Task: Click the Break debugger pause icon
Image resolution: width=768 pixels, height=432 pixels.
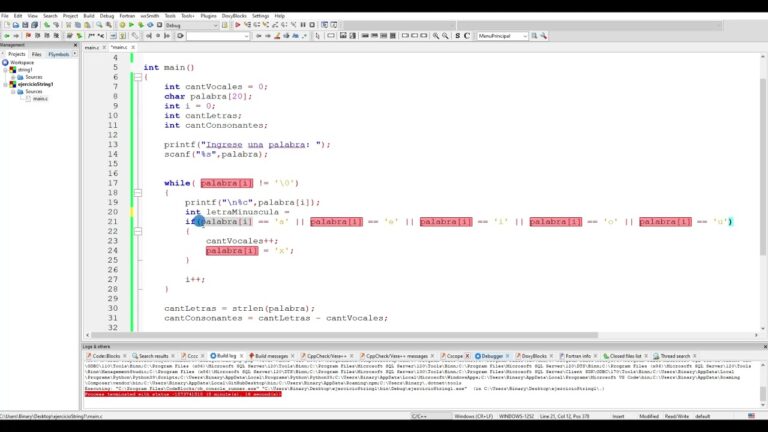Action: [303, 25]
